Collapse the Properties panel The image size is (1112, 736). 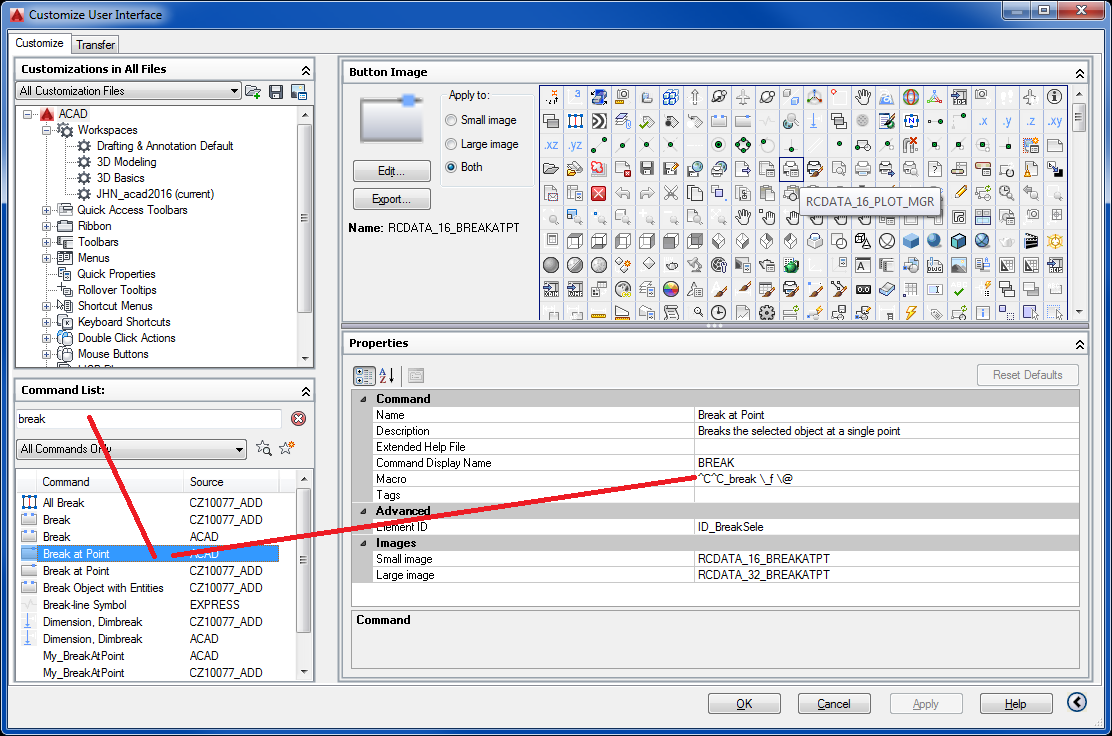[x=1079, y=345]
